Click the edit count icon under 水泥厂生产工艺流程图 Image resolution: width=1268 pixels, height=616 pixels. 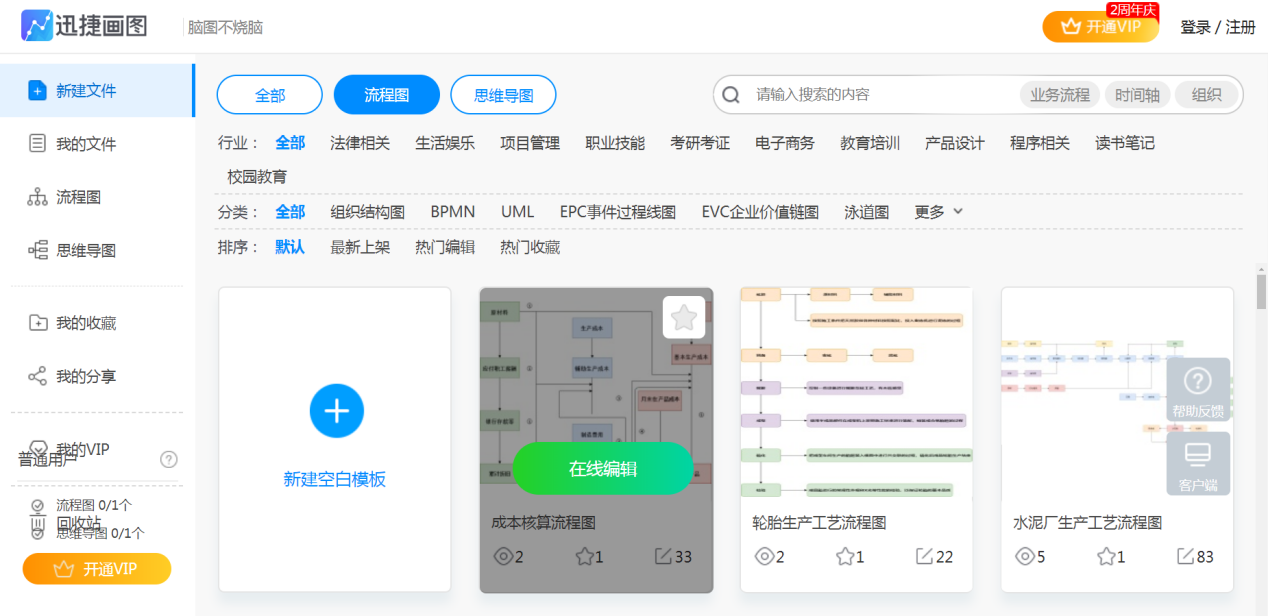click(x=1186, y=557)
